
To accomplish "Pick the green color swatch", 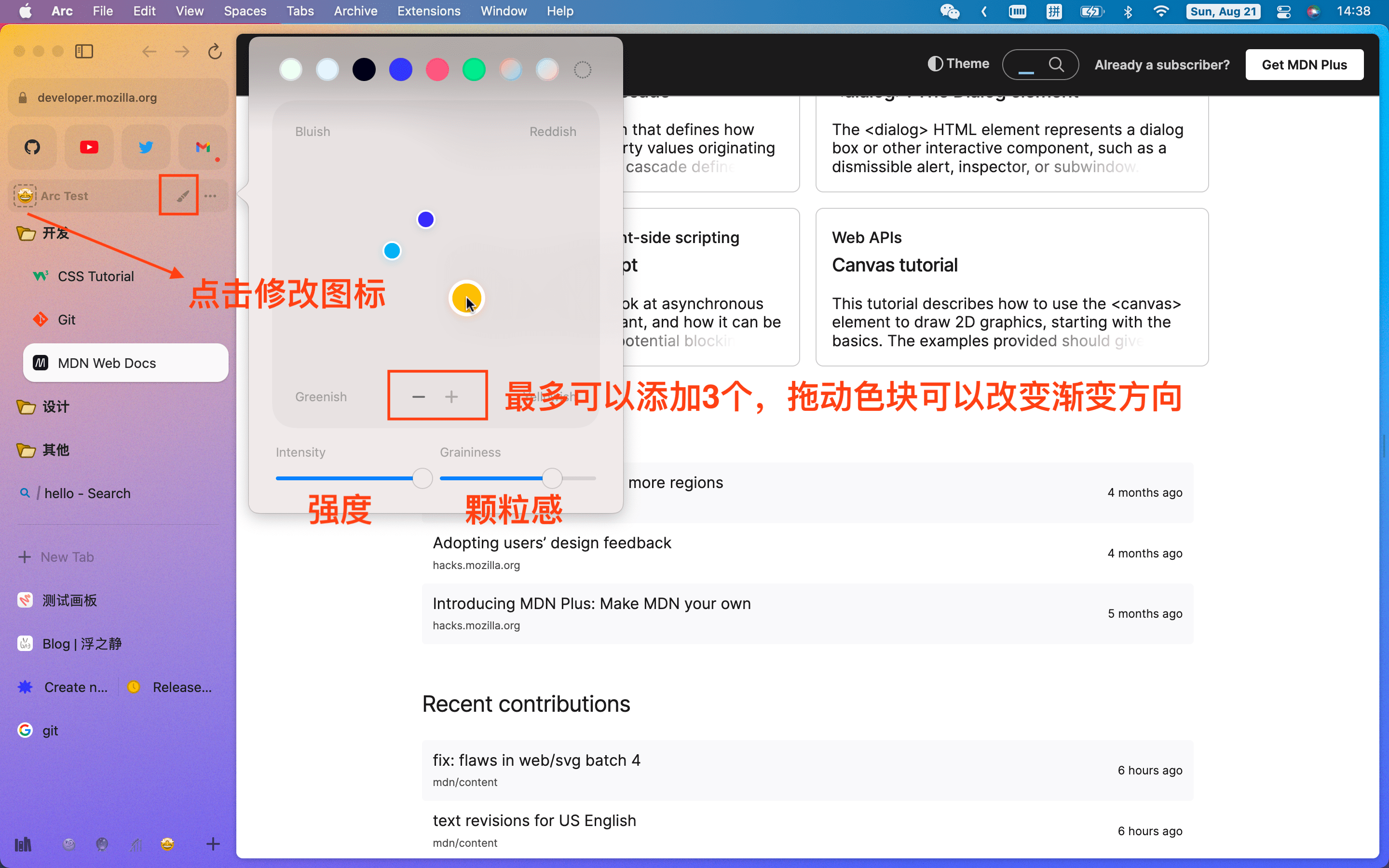I will (474, 70).
